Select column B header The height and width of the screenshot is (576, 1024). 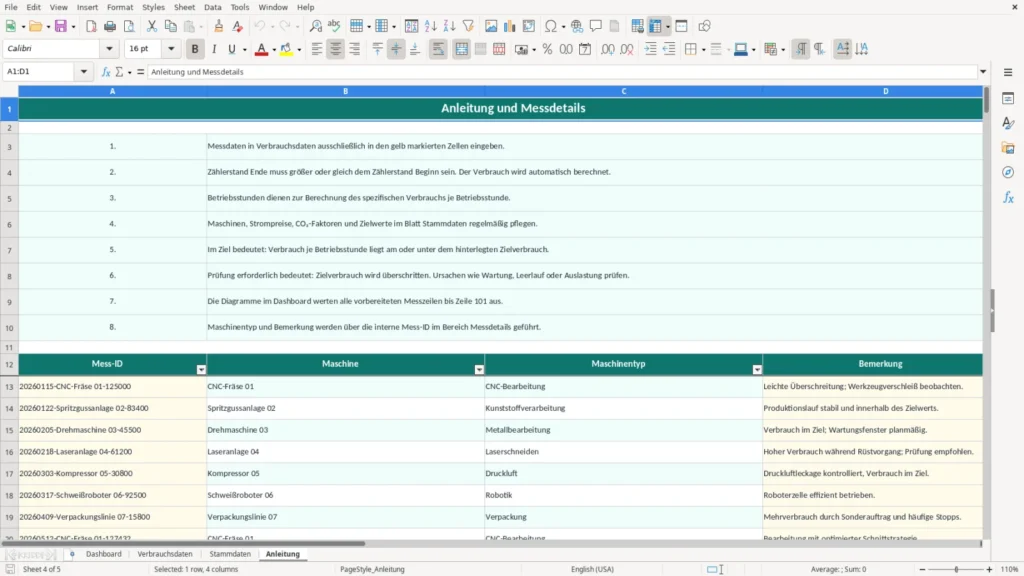click(x=345, y=91)
